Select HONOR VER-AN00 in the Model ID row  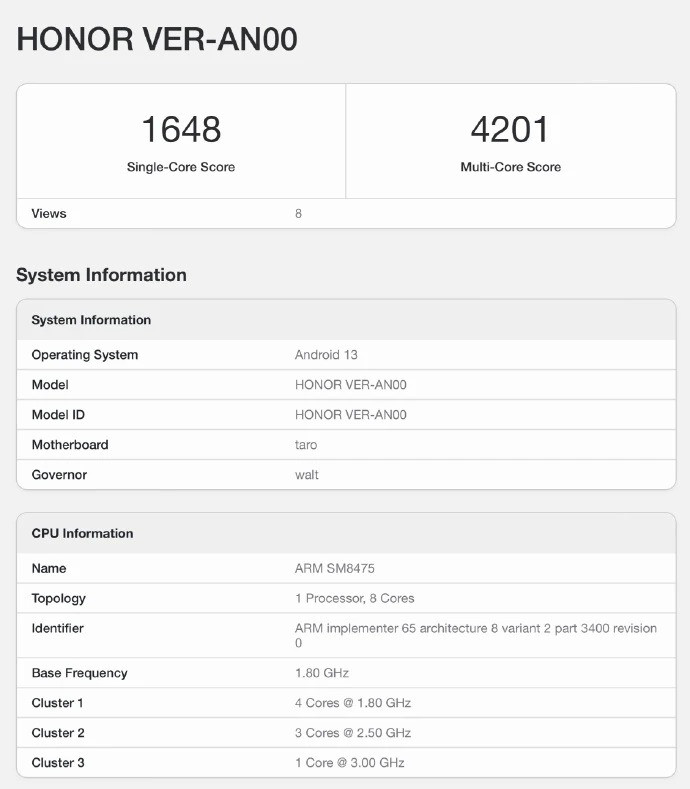tap(351, 415)
